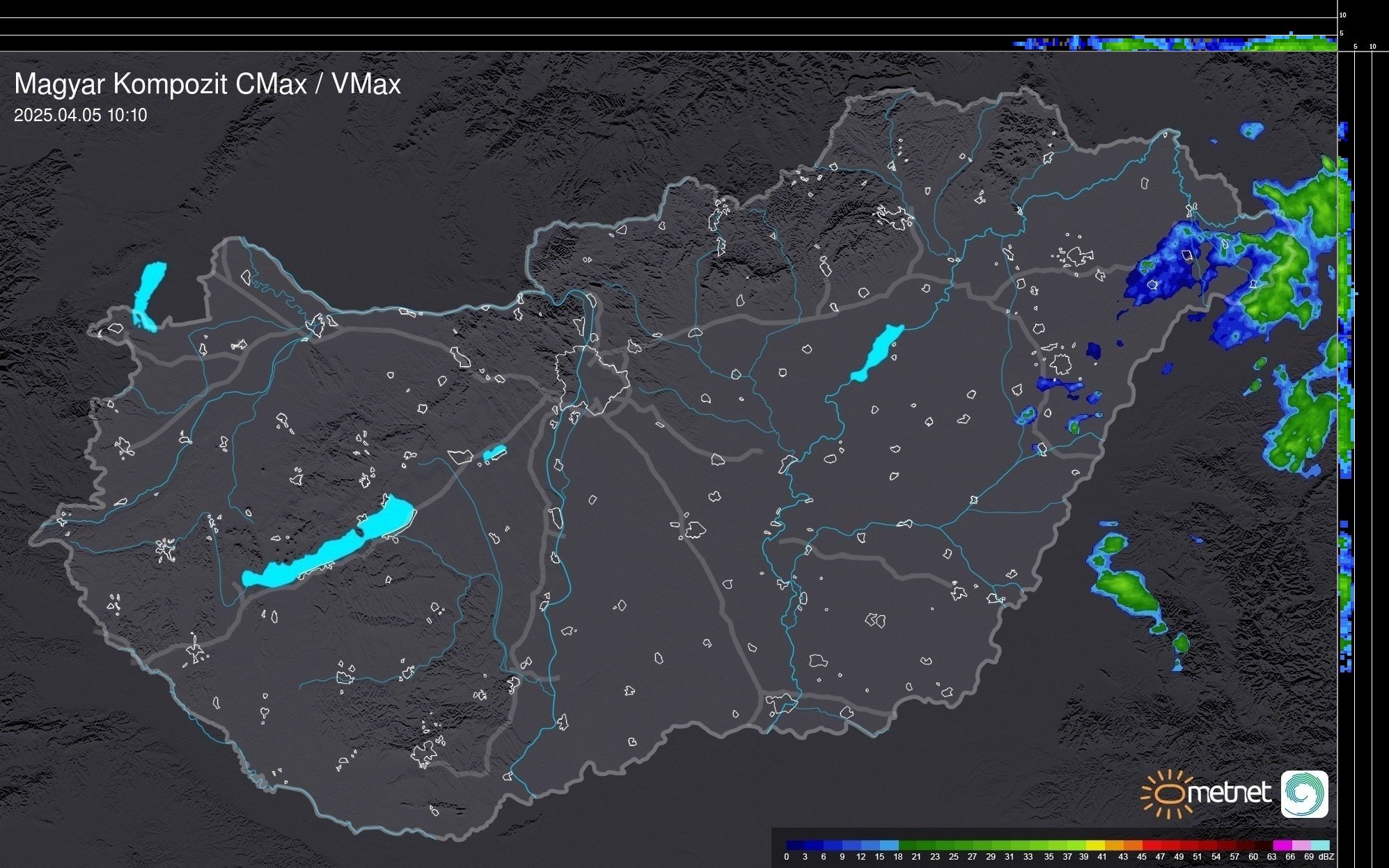
Task: Click the first green 18 dBZ legend swatch
Action: 908,845
